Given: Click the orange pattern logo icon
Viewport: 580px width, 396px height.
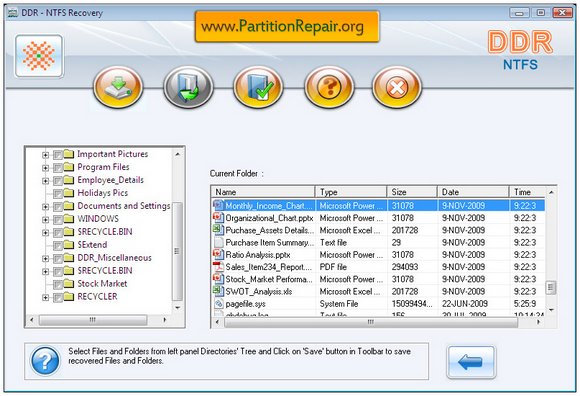Looking at the screenshot, I should [39, 56].
